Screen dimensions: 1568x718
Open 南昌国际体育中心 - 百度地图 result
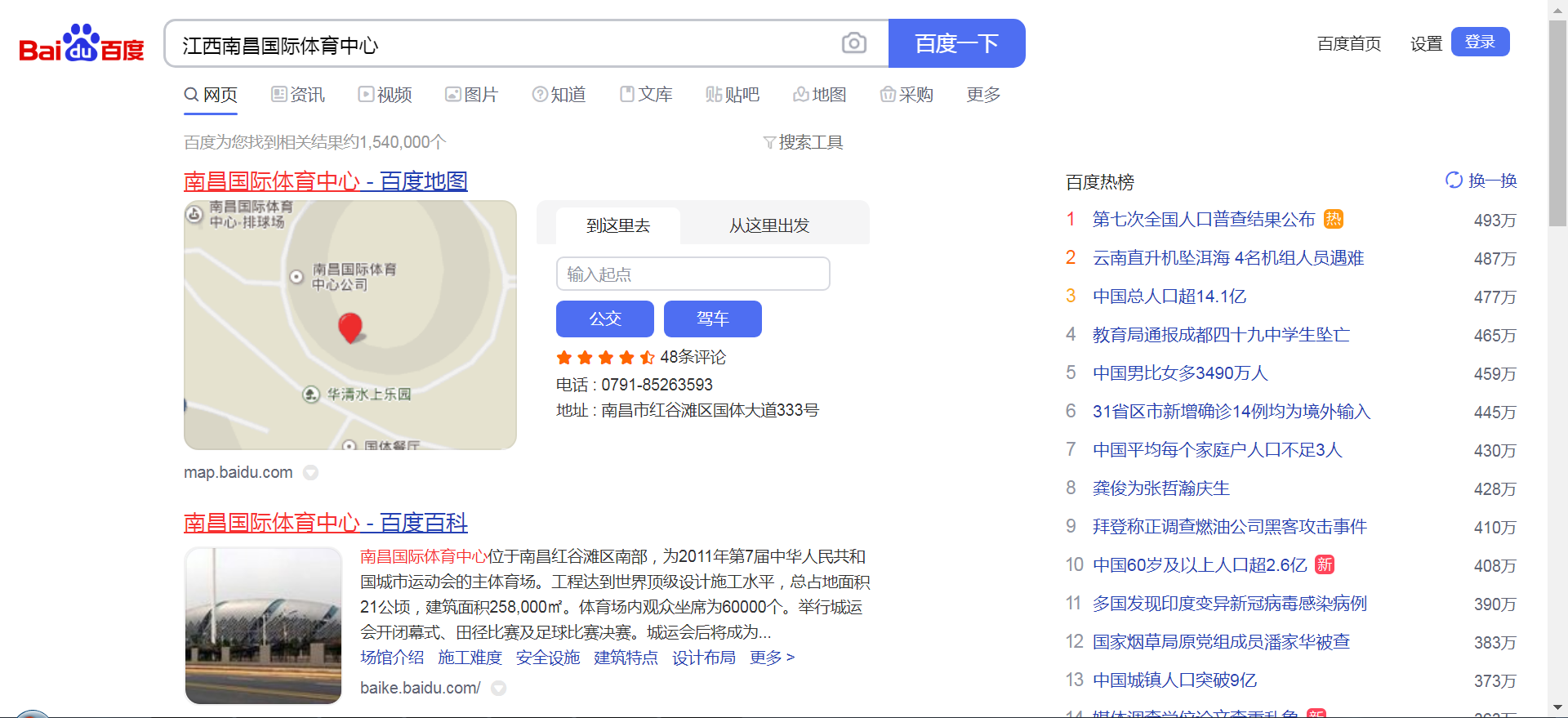326,181
